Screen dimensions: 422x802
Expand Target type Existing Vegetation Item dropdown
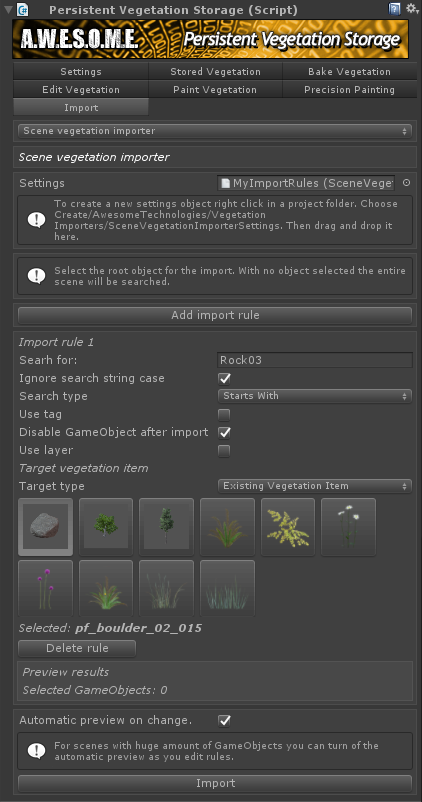315,486
